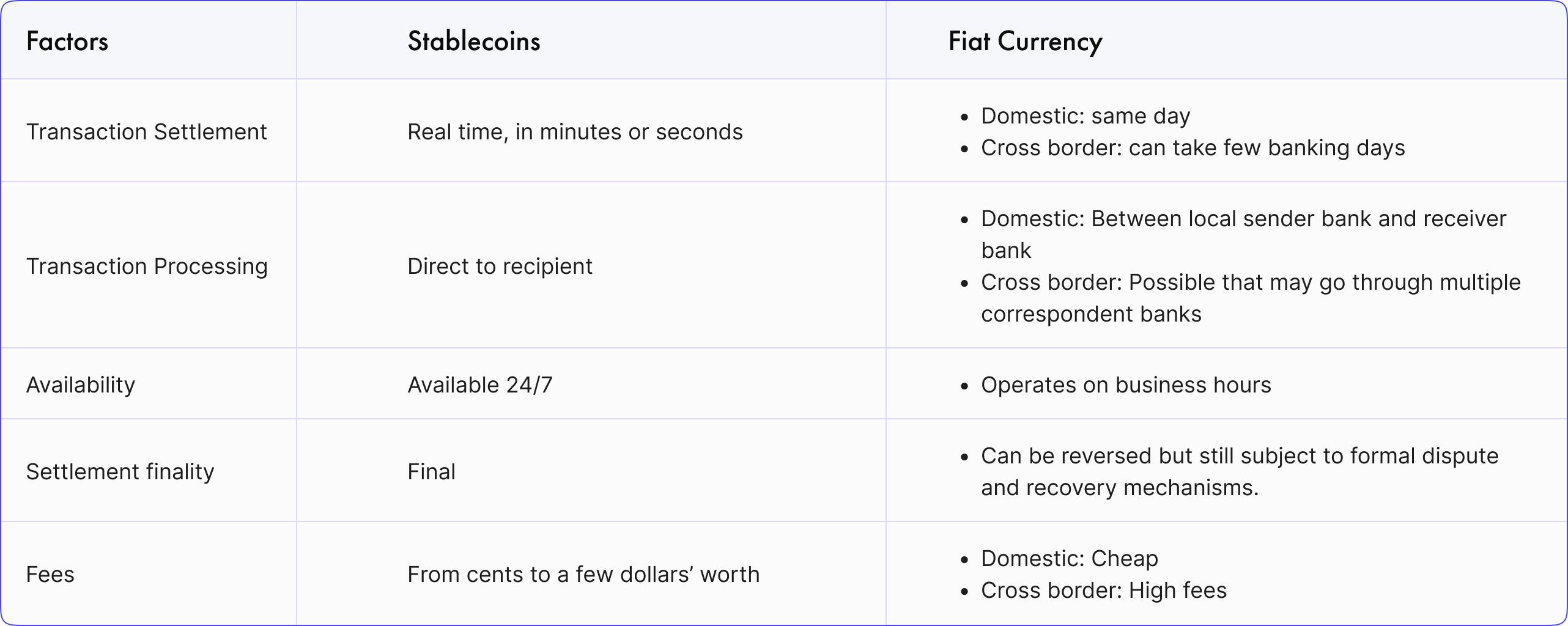1568x626 pixels.
Task: Click the 'Available 24/7' cell
Action: tap(480, 385)
